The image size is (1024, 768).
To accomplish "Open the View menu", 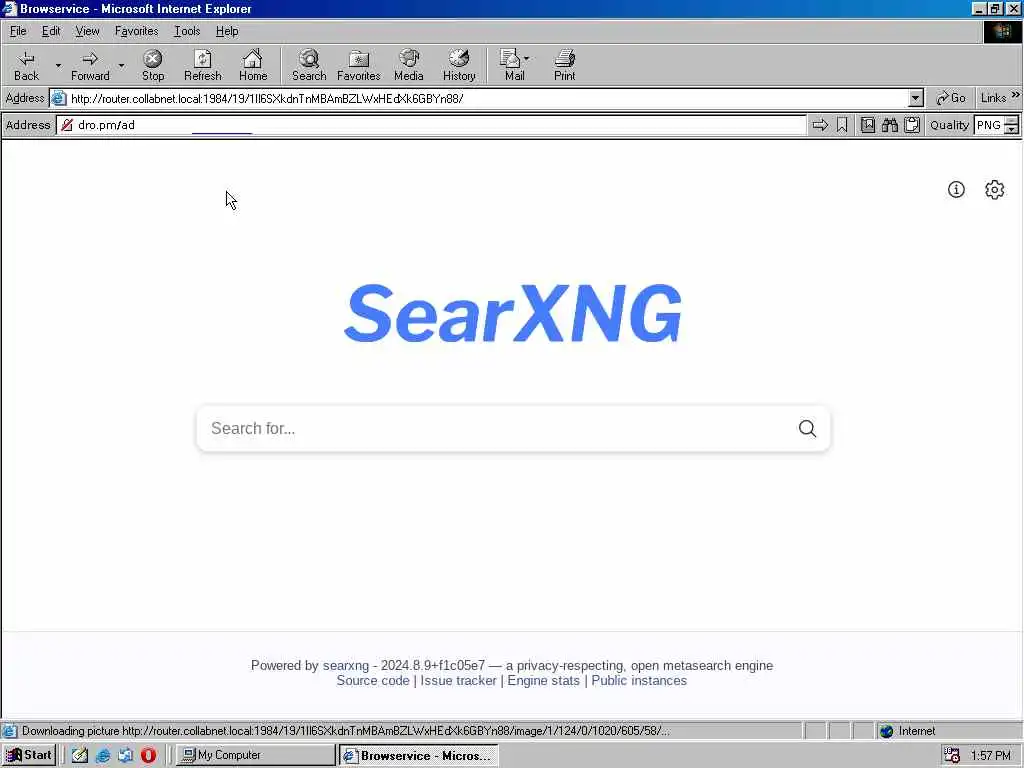I will click(x=88, y=31).
